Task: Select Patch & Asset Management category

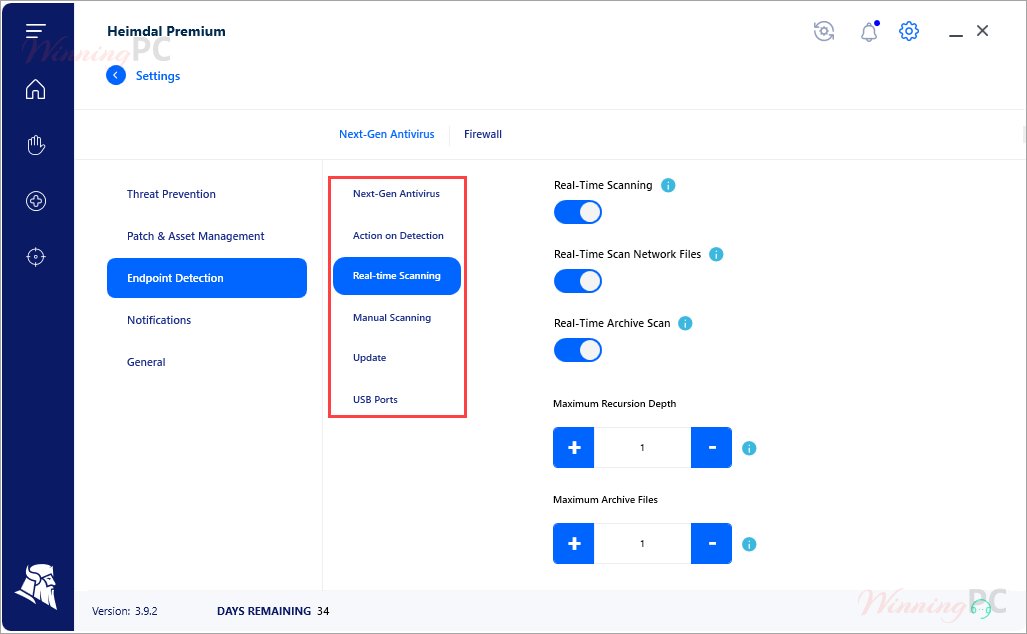Action: (x=195, y=236)
